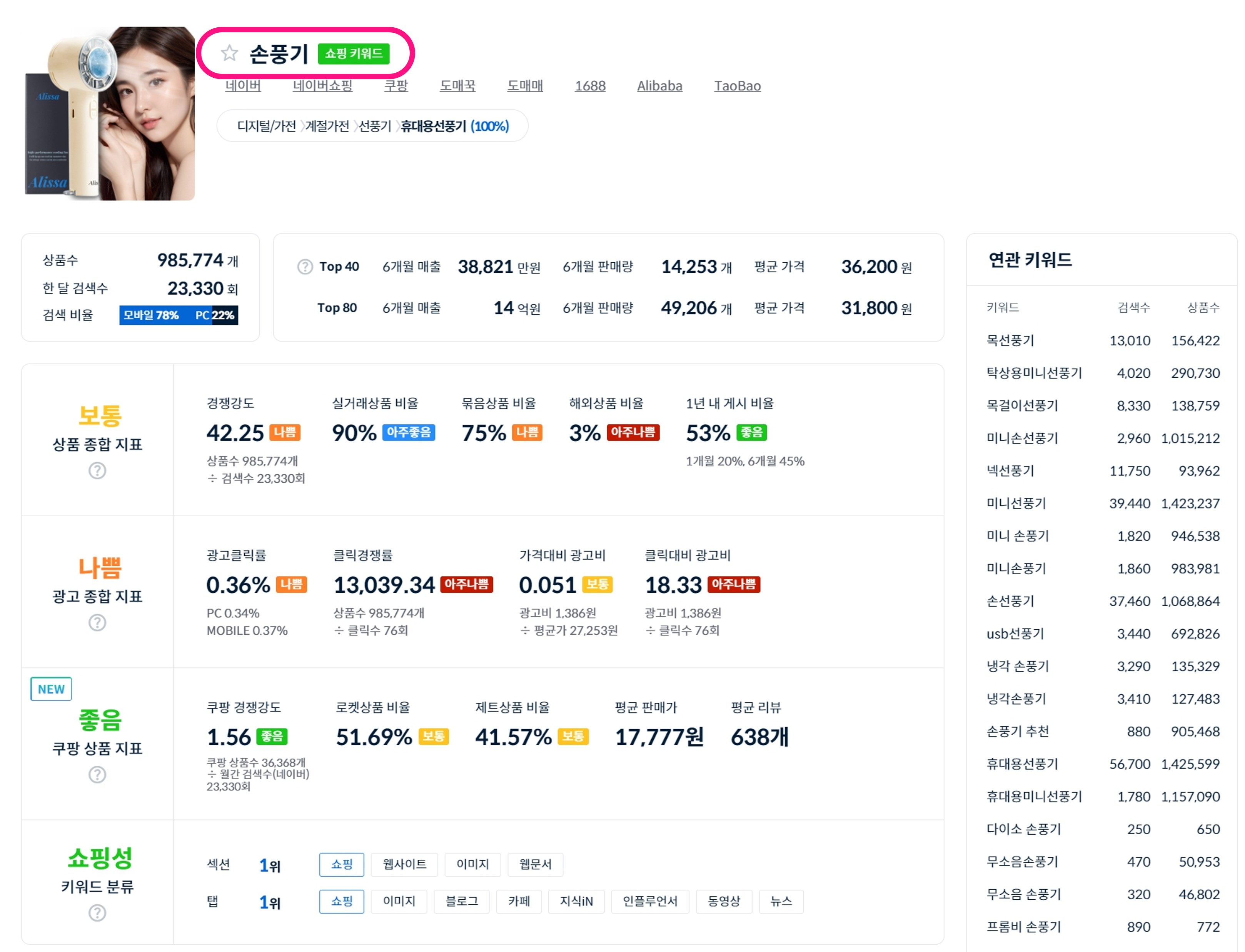Open help icon under 광고 종합 지표
Viewport: 1245px width, 952px height.
click(97, 622)
